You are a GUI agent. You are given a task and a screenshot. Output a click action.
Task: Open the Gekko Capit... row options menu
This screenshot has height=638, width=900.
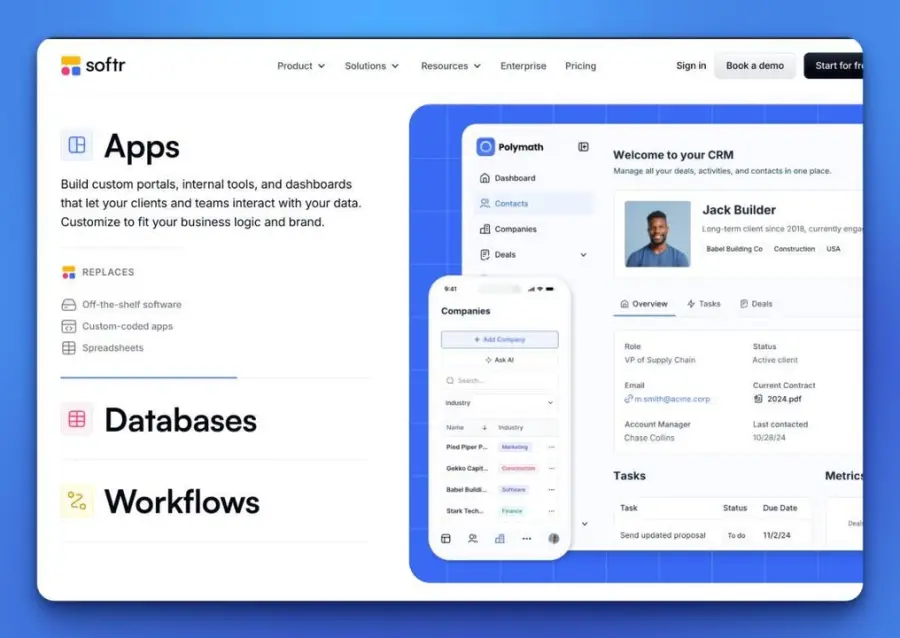click(x=551, y=468)
